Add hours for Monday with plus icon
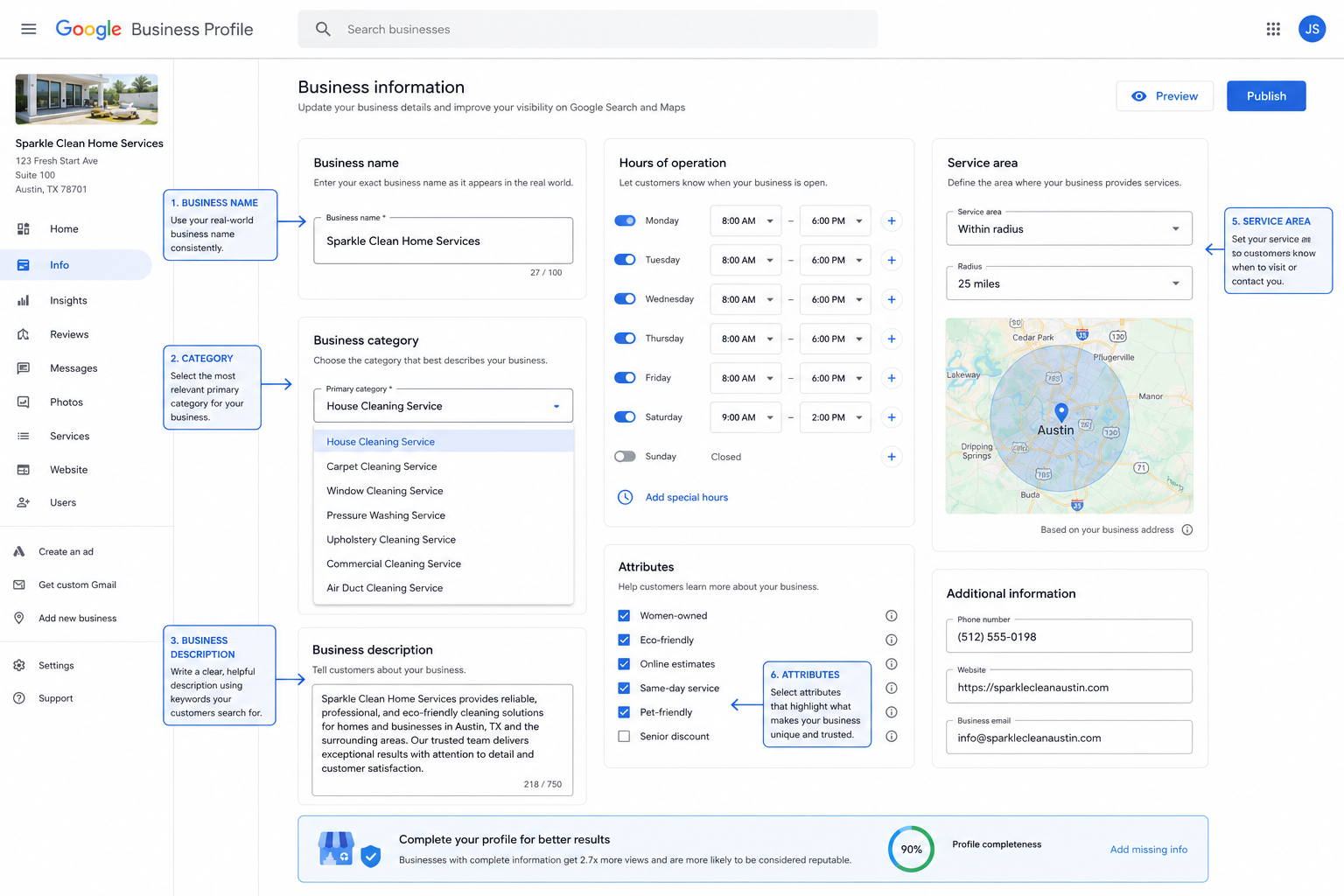The height and width of the screenshot is (896, 1344). pyautogui.click(x=892, y=220)
